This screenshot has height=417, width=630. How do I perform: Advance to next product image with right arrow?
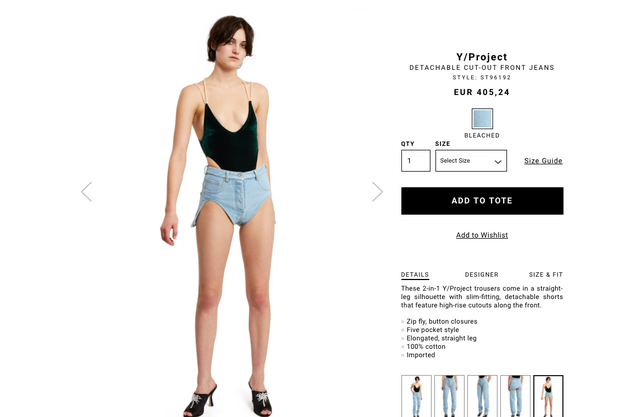tap(377, 191)
